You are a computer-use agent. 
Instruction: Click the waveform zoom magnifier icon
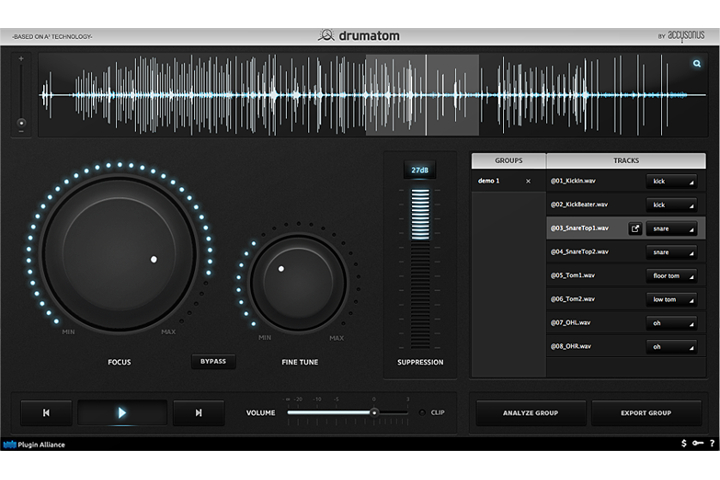point(696,65)
